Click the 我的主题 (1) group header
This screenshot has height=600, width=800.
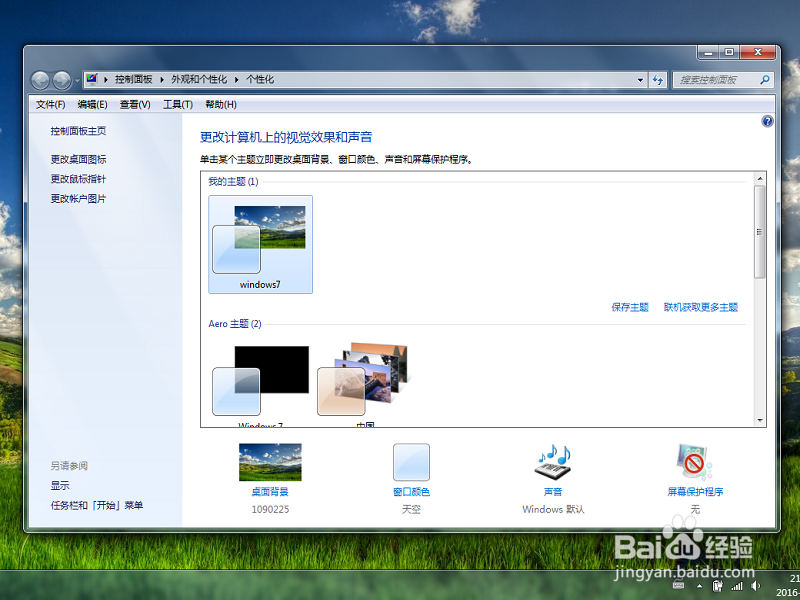coord(233,182)
